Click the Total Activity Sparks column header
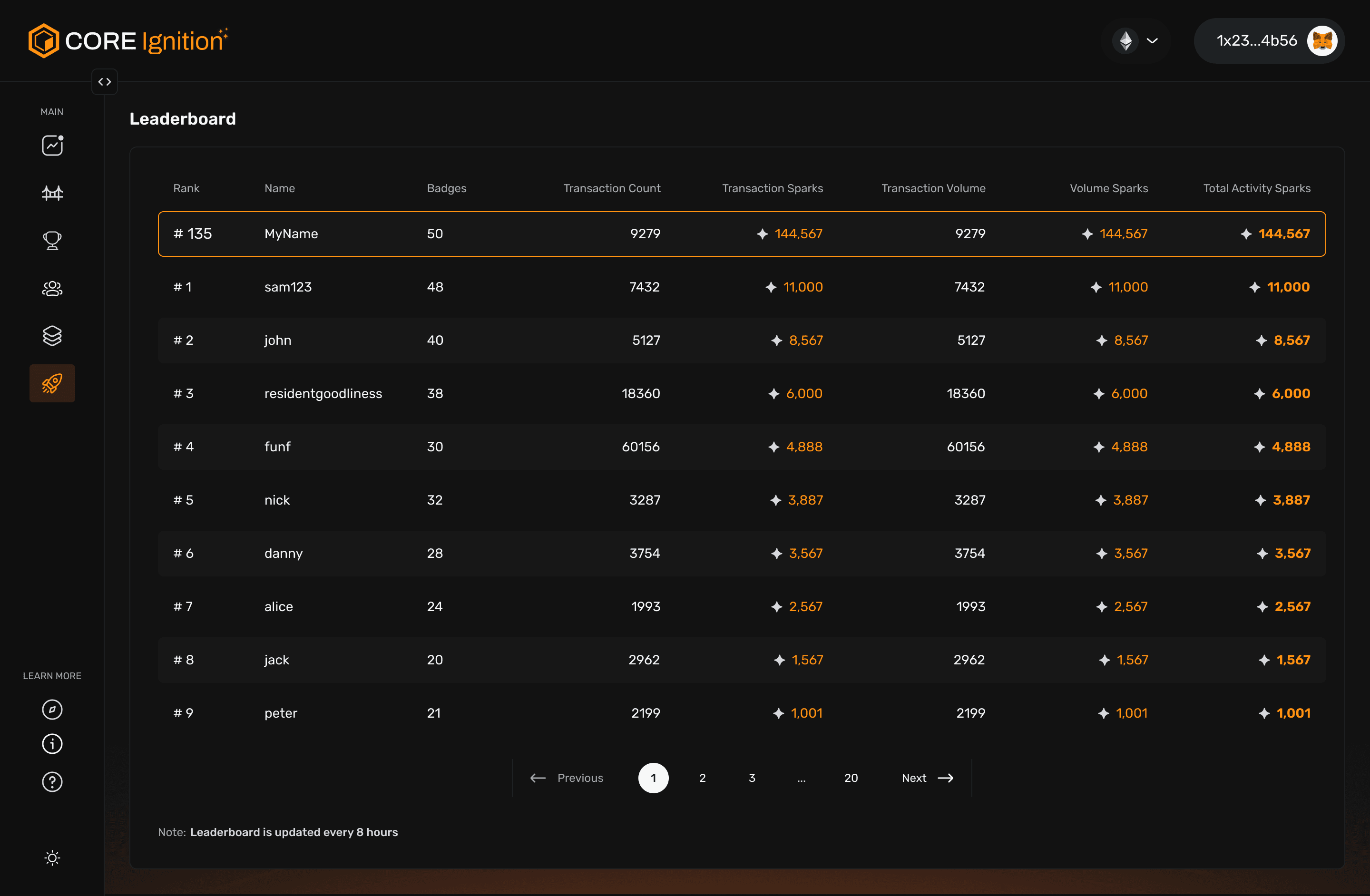Screen dimensions: 1370x896 tap(1257, 188)
